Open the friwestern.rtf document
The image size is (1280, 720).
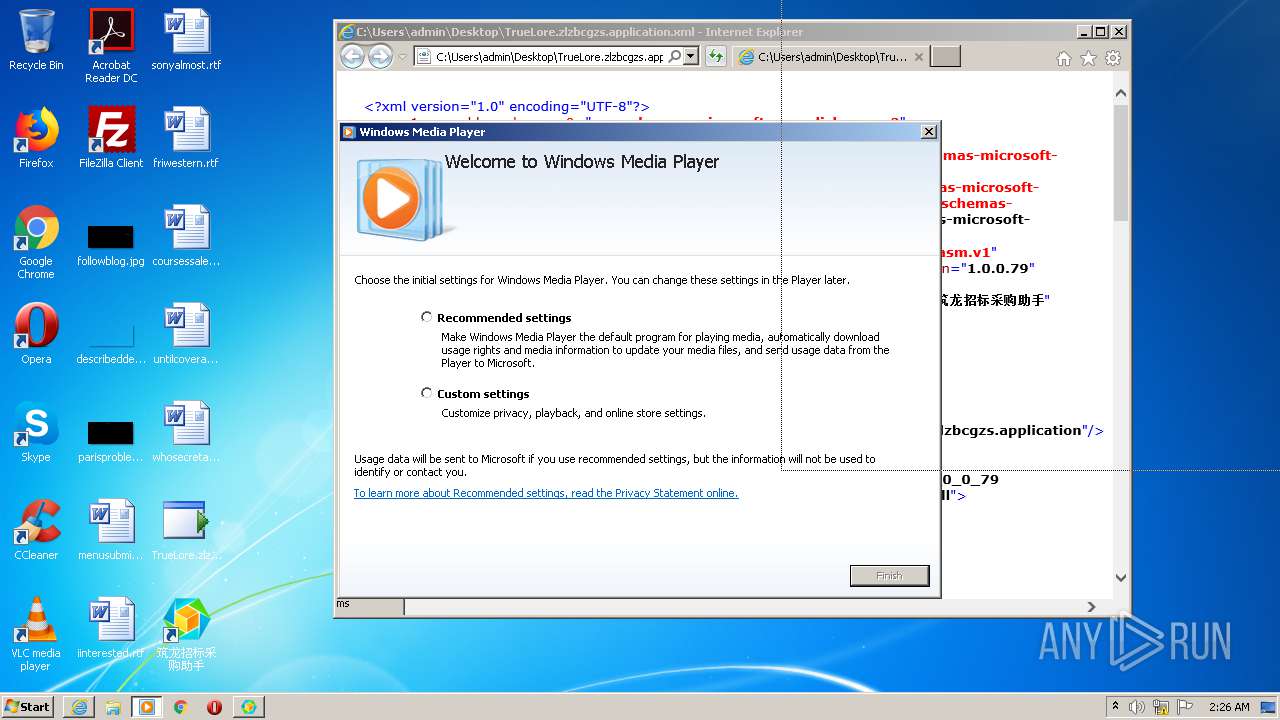coord(186,138)
